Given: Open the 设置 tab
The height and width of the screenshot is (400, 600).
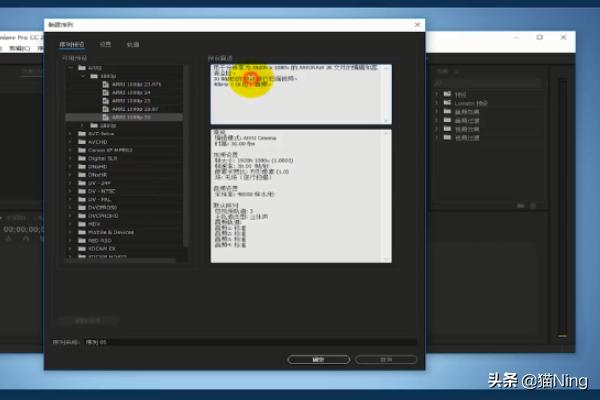Looking at the screenshot, I should [x=105, y=44].
